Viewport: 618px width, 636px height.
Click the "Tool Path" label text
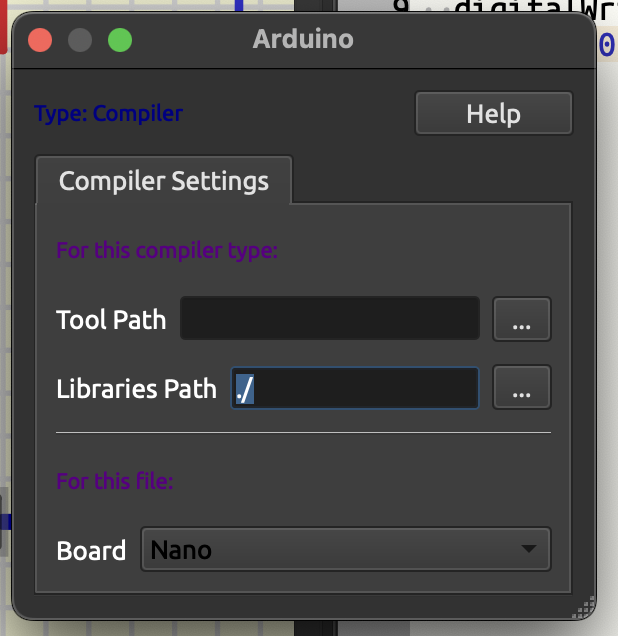click(111, 320)
